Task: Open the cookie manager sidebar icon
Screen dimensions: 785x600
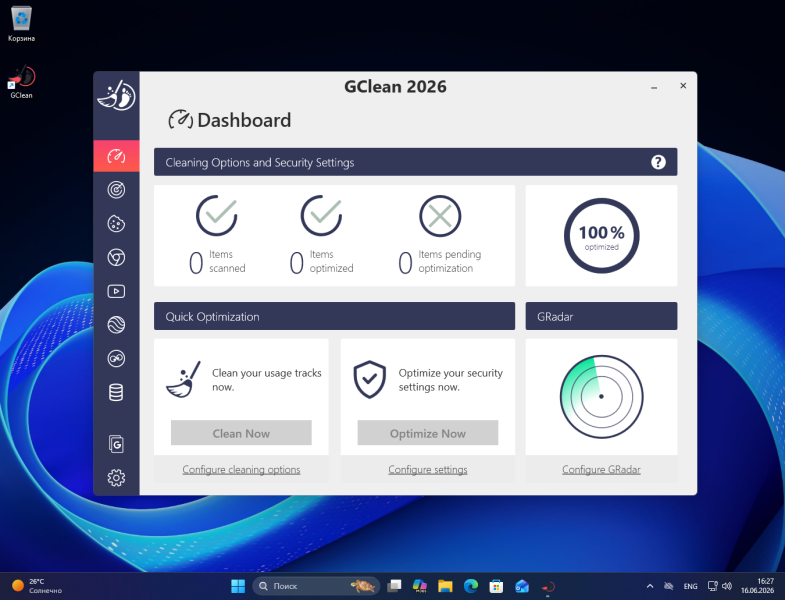Action: pos(116,223)
